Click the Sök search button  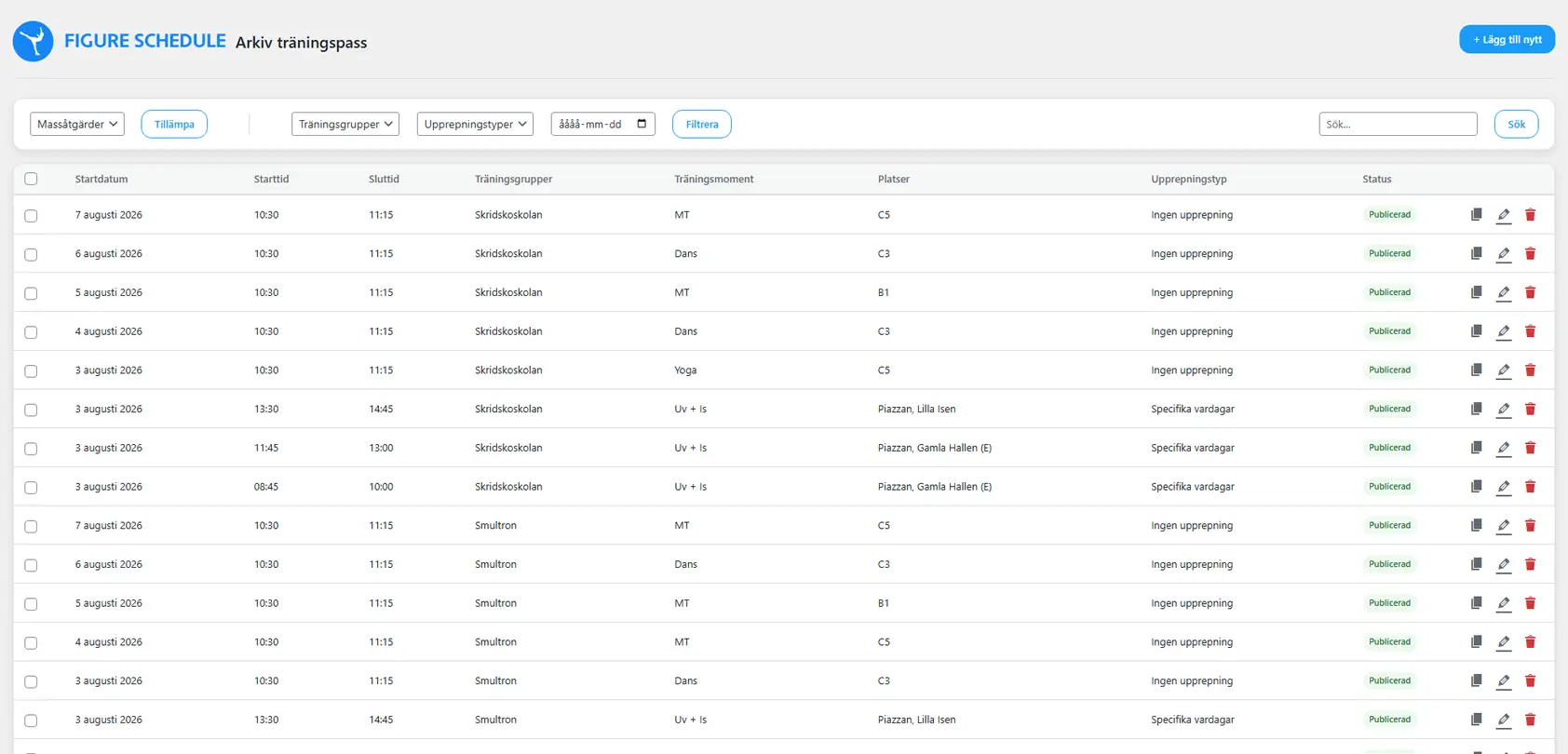pyautogui.click(x=1516, y=124)
